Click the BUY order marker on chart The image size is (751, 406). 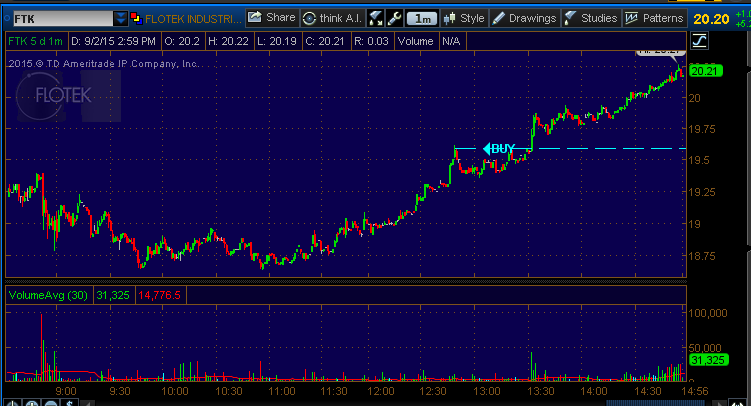click(x=500, y=149)
